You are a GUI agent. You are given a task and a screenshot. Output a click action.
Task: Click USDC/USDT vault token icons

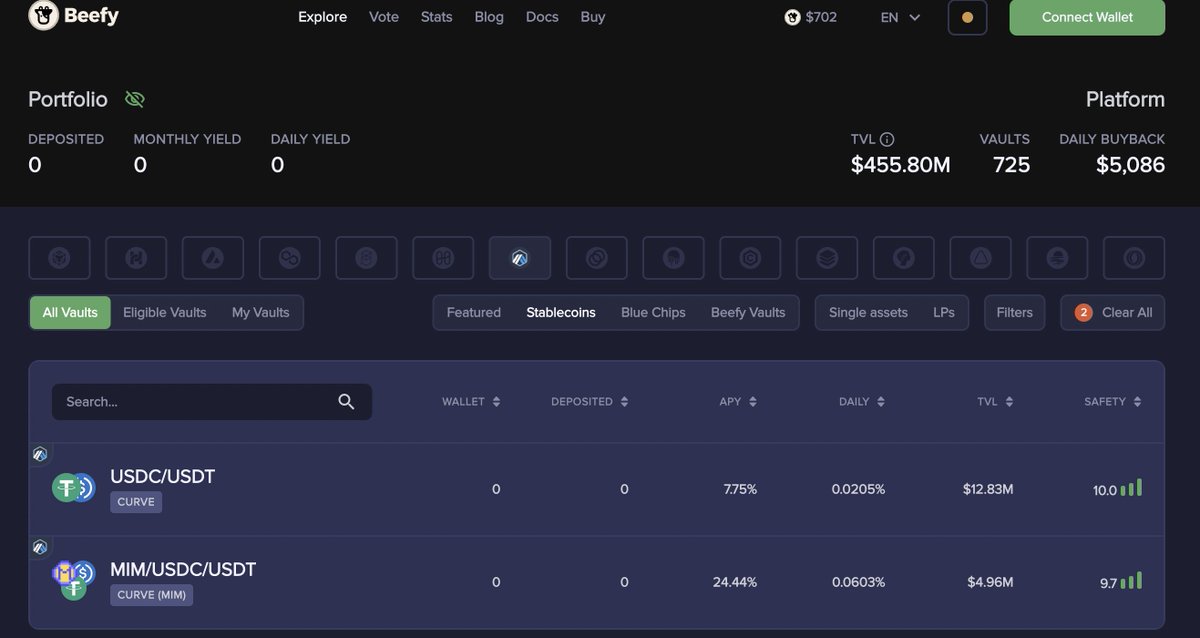pos(73,488)
